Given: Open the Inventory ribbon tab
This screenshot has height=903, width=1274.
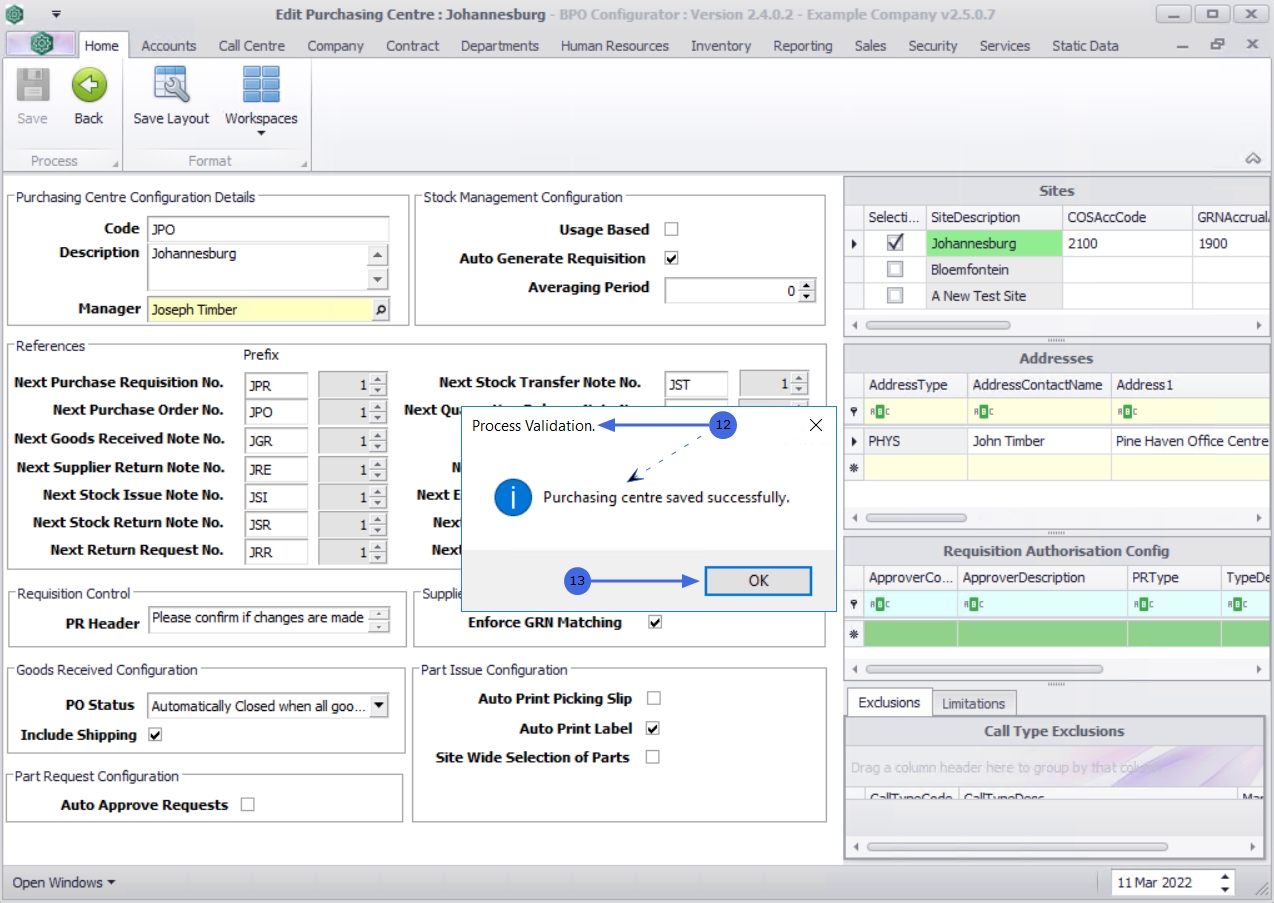Looking at the screenshot, I should pos(720,46).
